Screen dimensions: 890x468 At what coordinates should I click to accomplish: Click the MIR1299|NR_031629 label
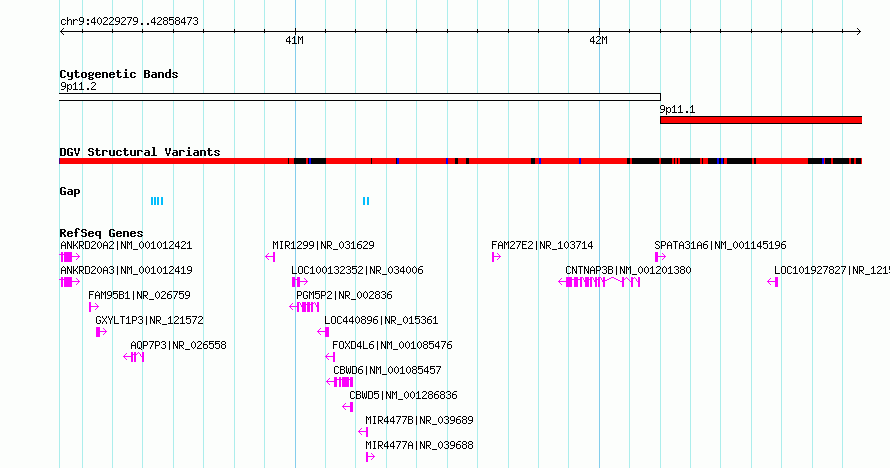point(324,245)
